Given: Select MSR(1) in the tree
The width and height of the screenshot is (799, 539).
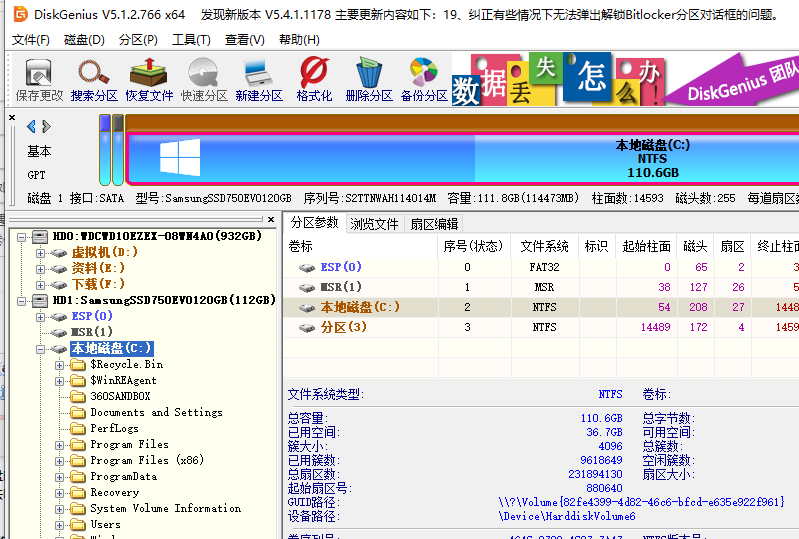Looking at the screenshot, I should click(92, 332).
